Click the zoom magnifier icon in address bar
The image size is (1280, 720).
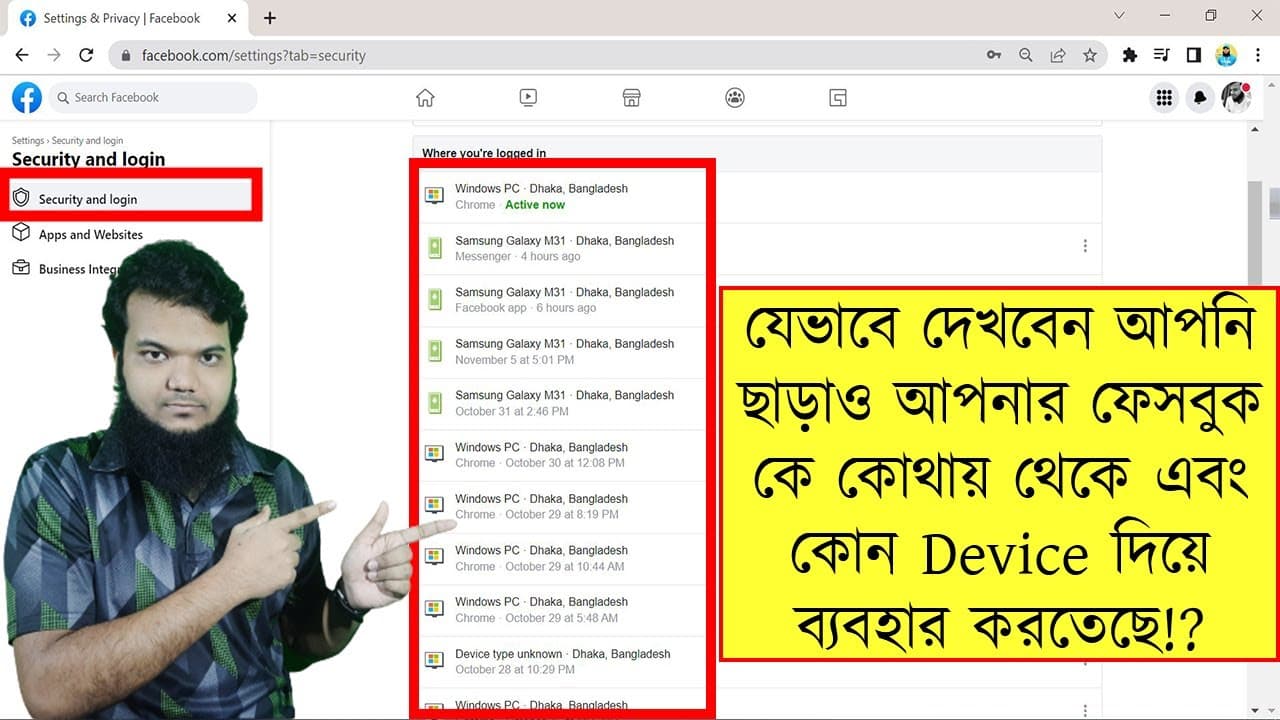tap(1026, 55)
